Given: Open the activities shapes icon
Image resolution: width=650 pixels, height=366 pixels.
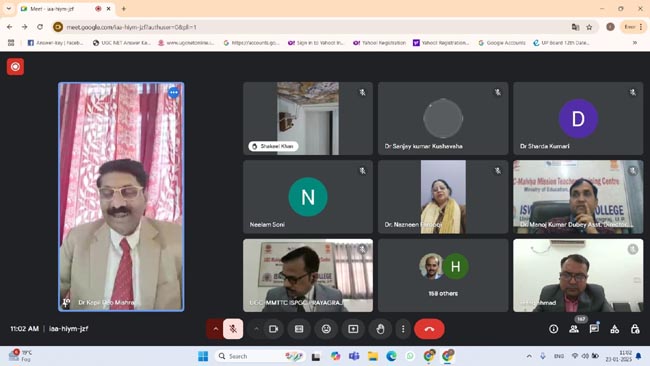Looking at the screenshot, I should 615,329.
